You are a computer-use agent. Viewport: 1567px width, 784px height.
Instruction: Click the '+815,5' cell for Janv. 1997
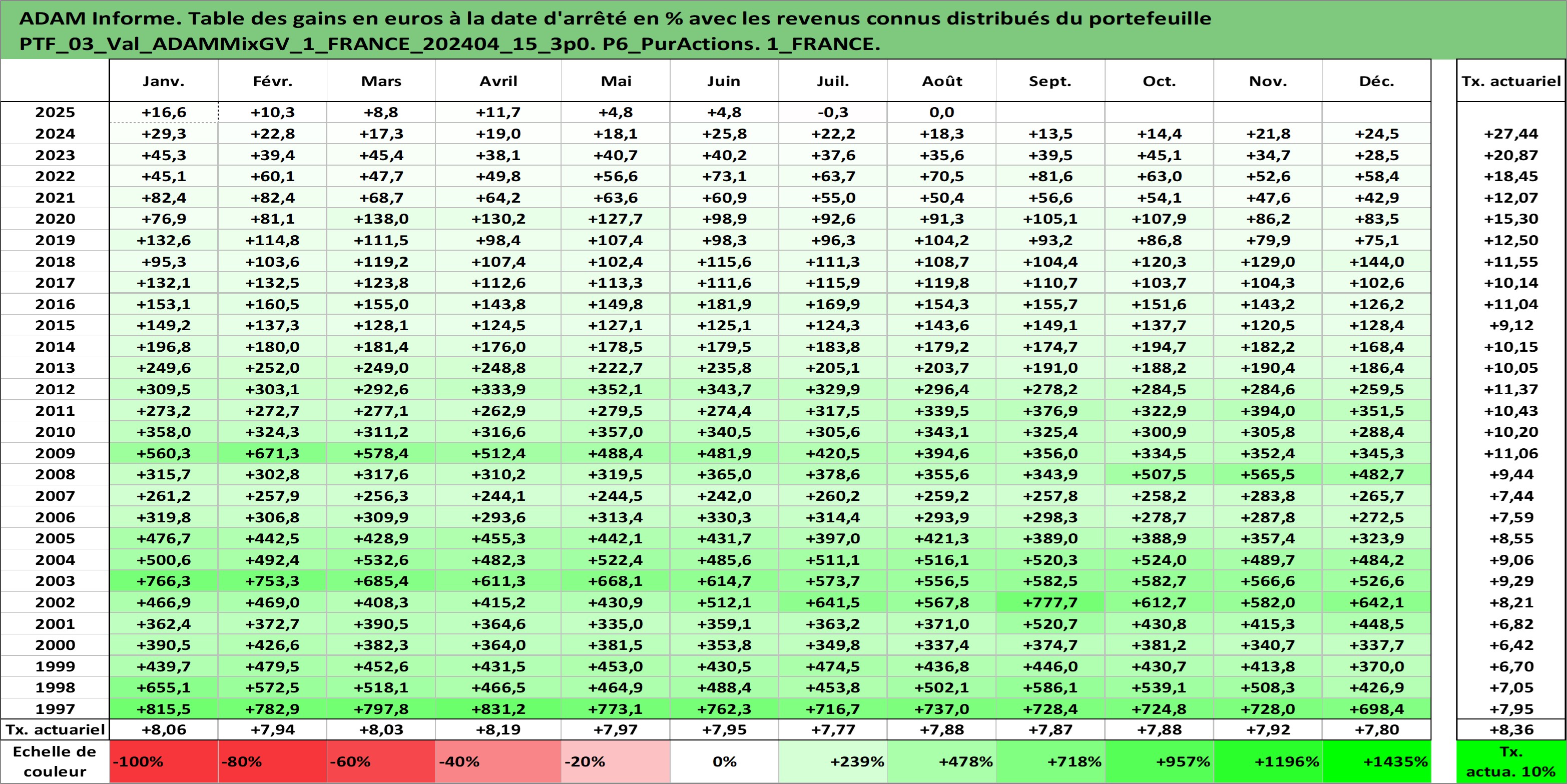(164, 708)
